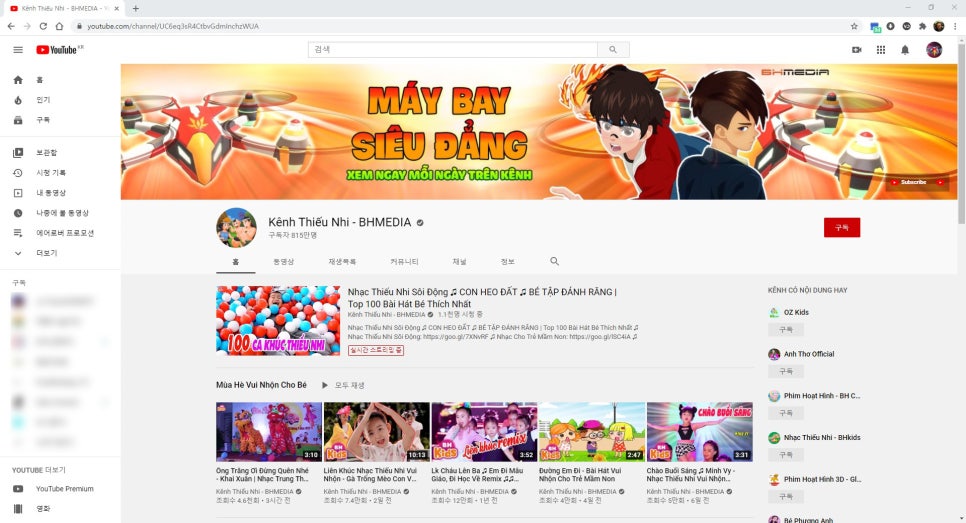966x523 pixels.
Task: Subscribe to OZ Kids channel
Action: pyautogui.click(x=785, y=330)
